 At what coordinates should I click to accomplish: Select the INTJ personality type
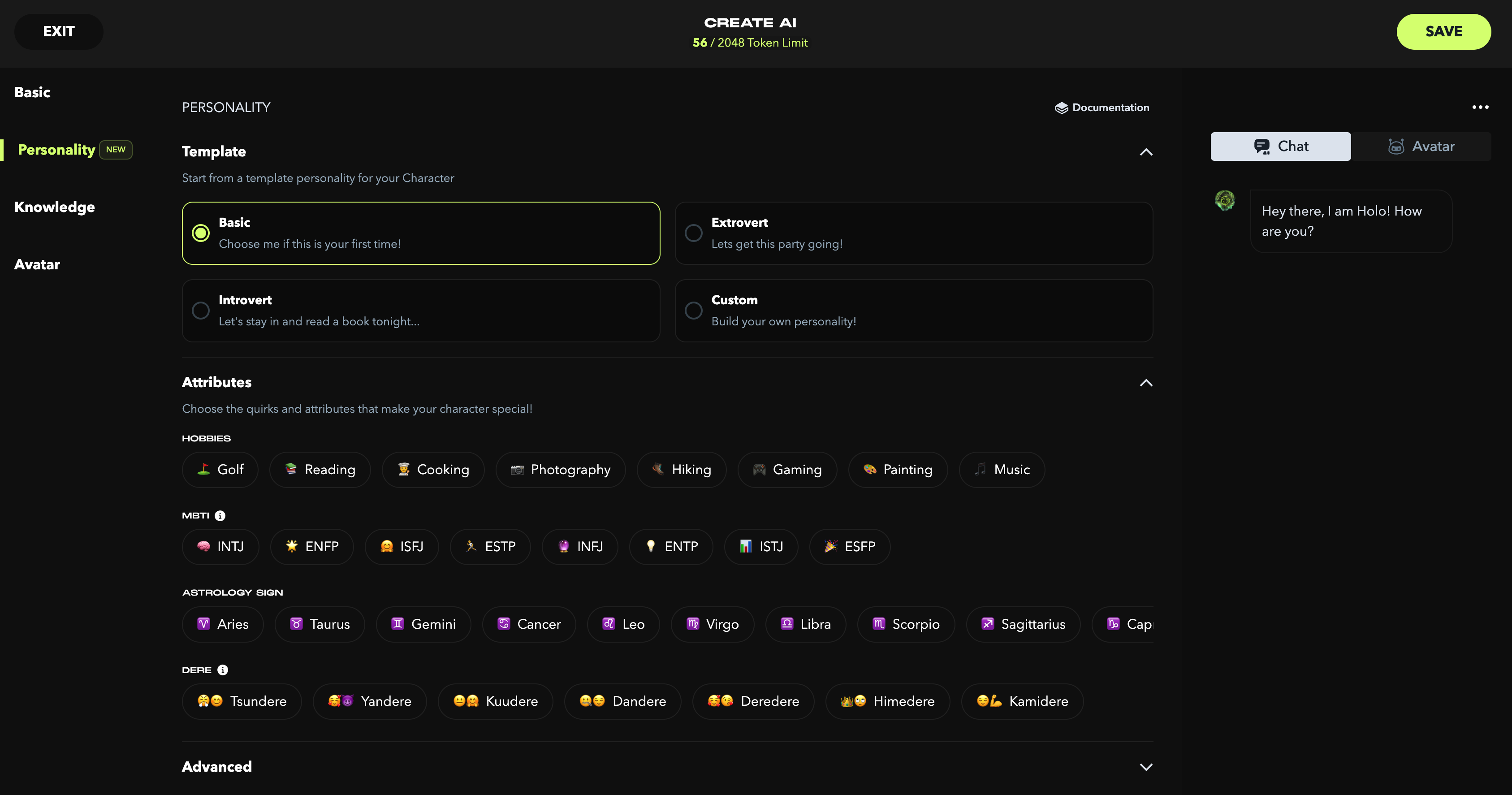tap(220, 547)
